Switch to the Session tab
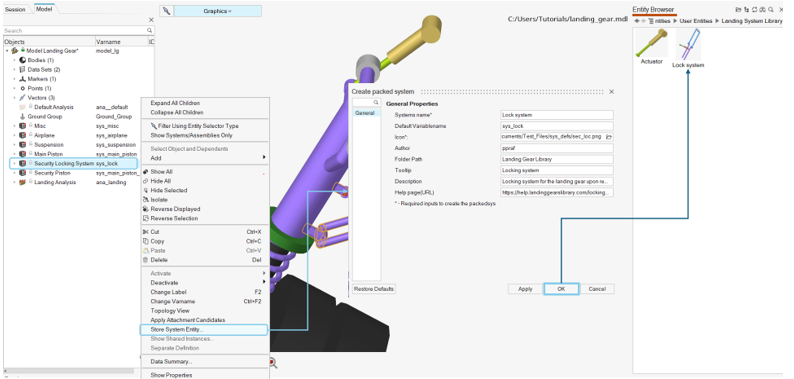Image resolution: width=794 pixels, height=379 pixels. pos(15,10)
